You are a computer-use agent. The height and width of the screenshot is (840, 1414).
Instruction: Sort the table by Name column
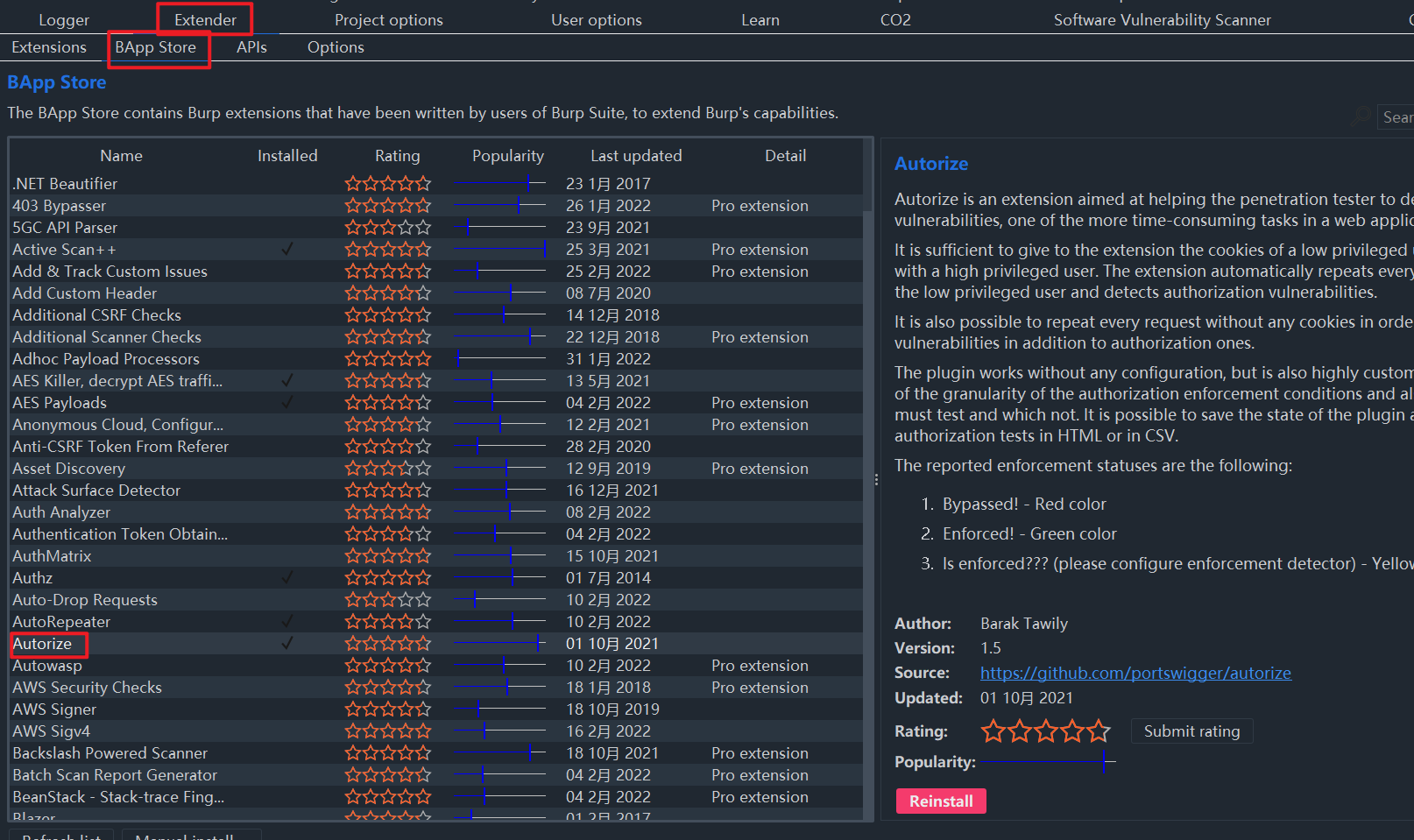coord(121,155)
